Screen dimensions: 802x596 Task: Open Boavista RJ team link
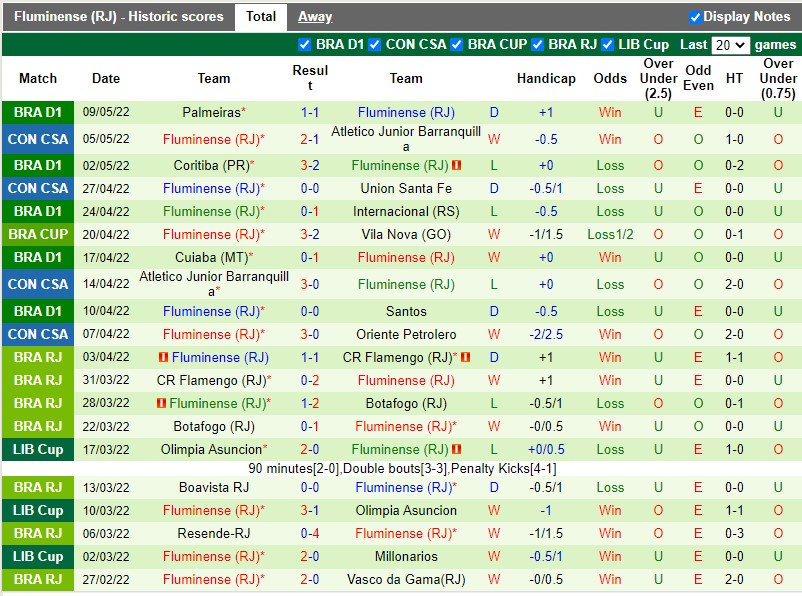[x=214, y=487]
